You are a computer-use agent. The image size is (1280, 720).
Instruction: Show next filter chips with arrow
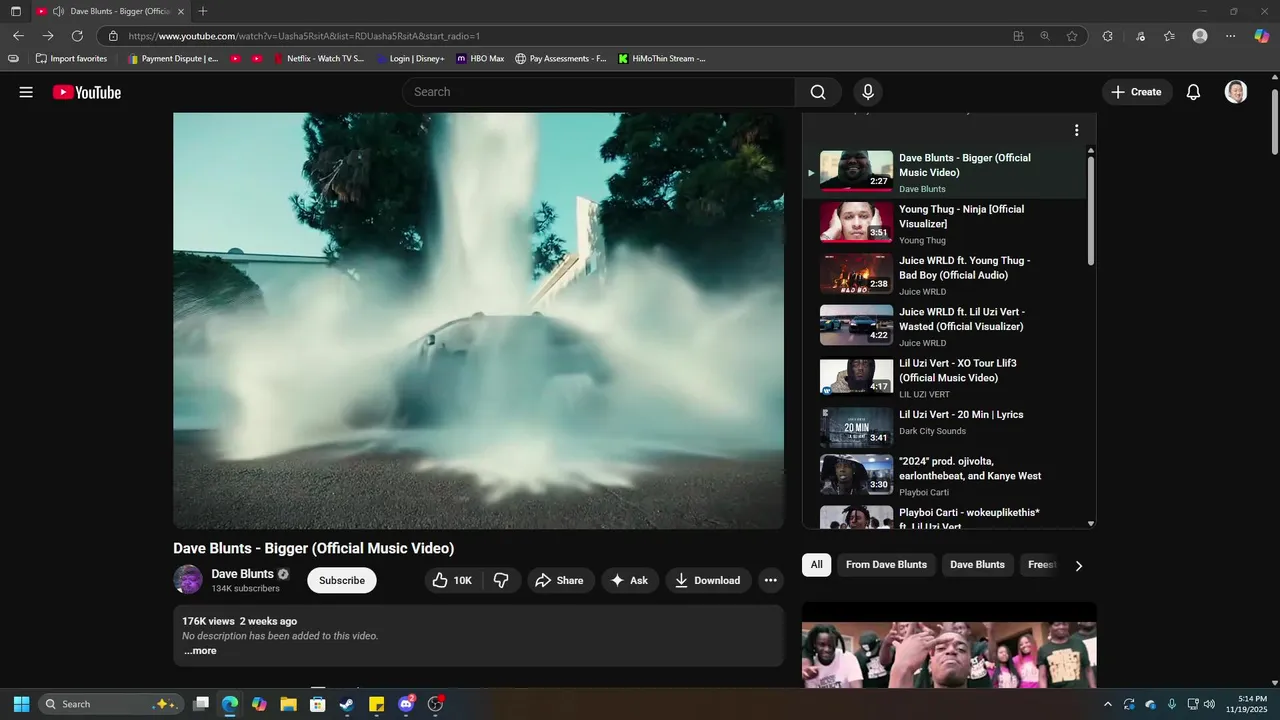coord(1078,566)
